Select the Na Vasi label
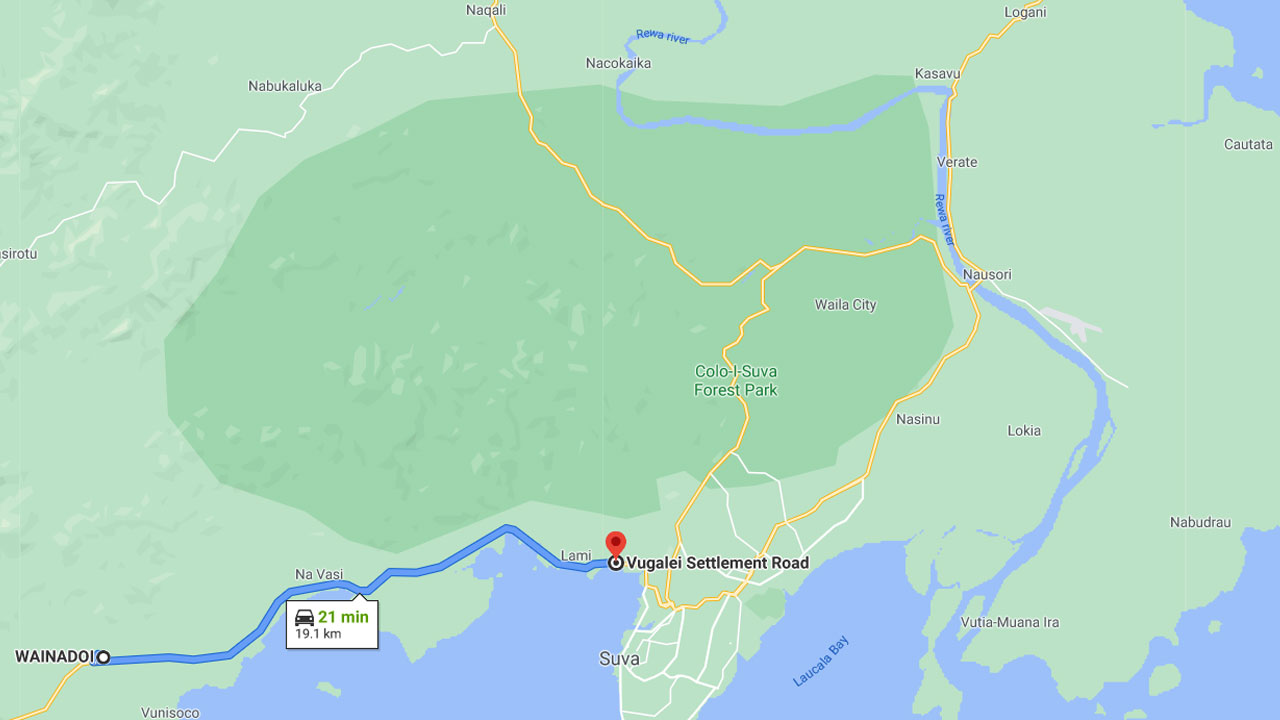This screenshot has width=1280, height=720. tap(319, 574)
